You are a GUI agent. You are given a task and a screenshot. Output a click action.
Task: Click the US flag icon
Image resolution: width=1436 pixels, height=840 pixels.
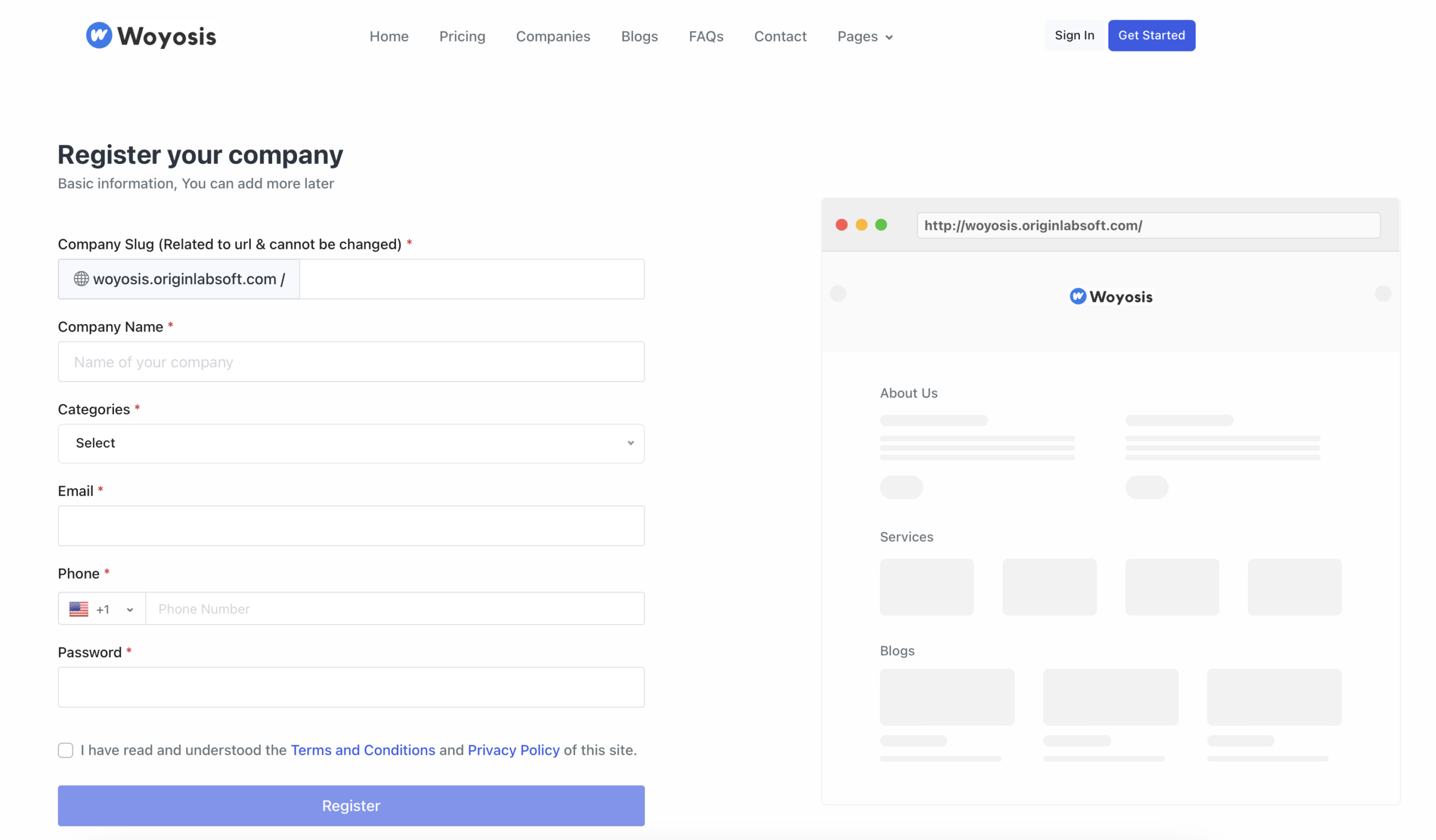(79, 610)
